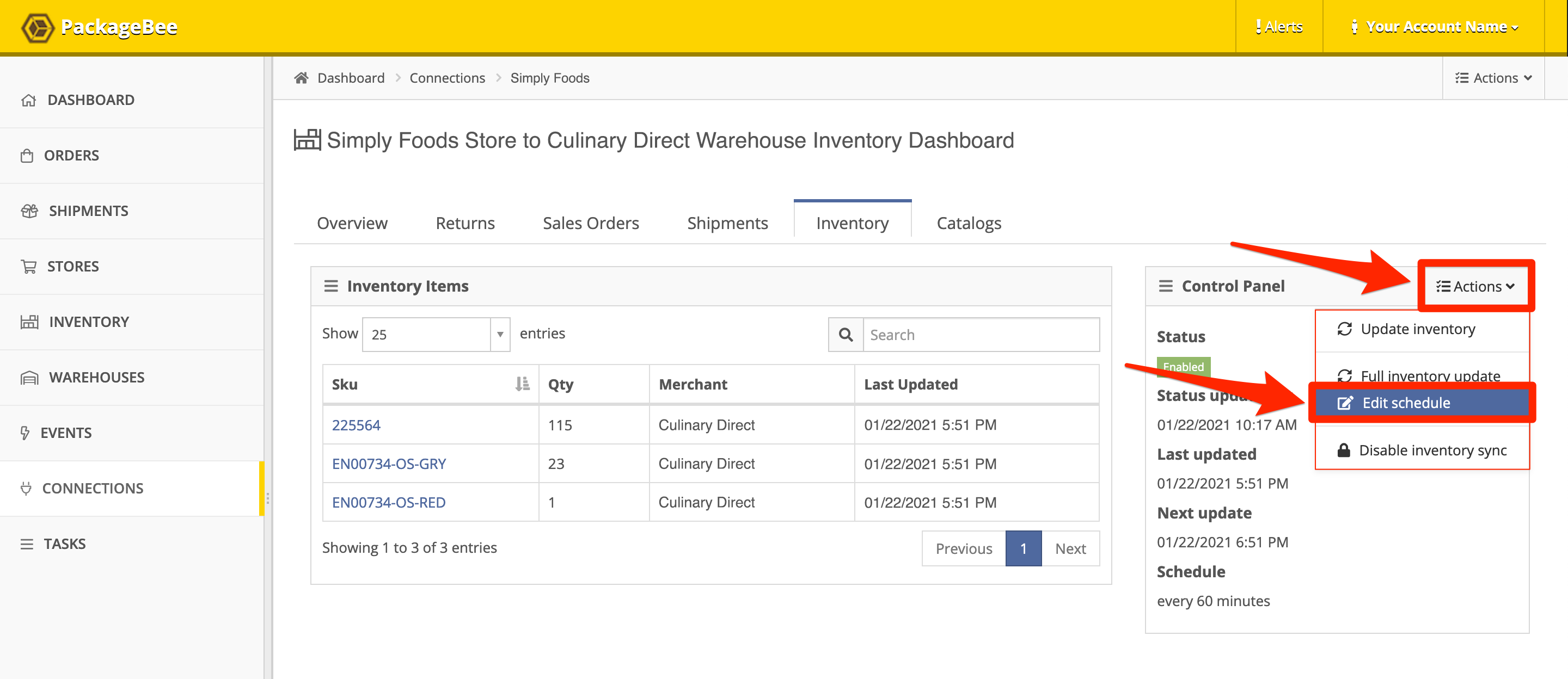Viewport: 1568px width, 679px height.
Task: Select the Inventory tab
Action: pyautogui.click(x=852, y=223)
